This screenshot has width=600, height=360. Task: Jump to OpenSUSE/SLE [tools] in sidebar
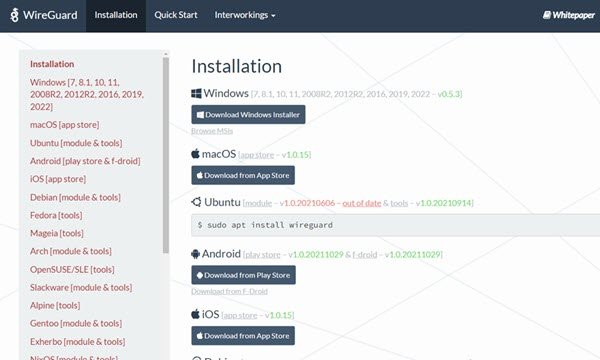click(72, 270)
